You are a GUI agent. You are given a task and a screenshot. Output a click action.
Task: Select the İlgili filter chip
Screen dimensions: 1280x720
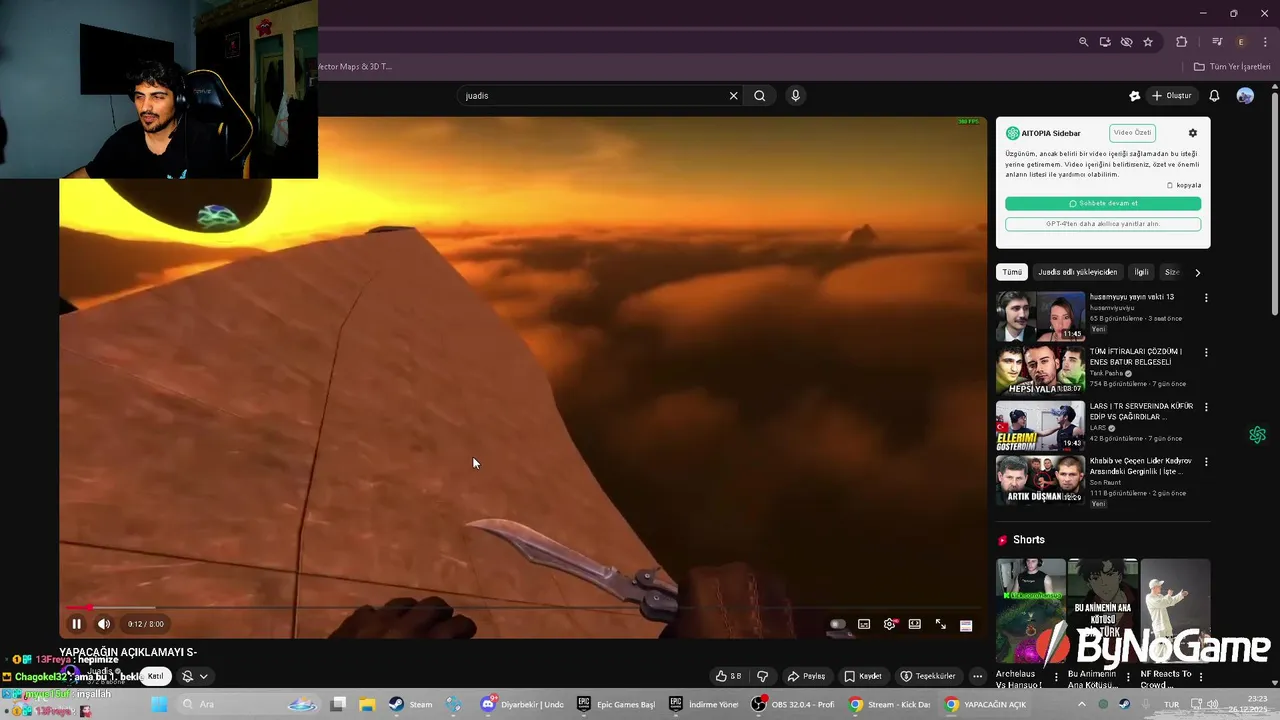click(x=1141, y=272)
